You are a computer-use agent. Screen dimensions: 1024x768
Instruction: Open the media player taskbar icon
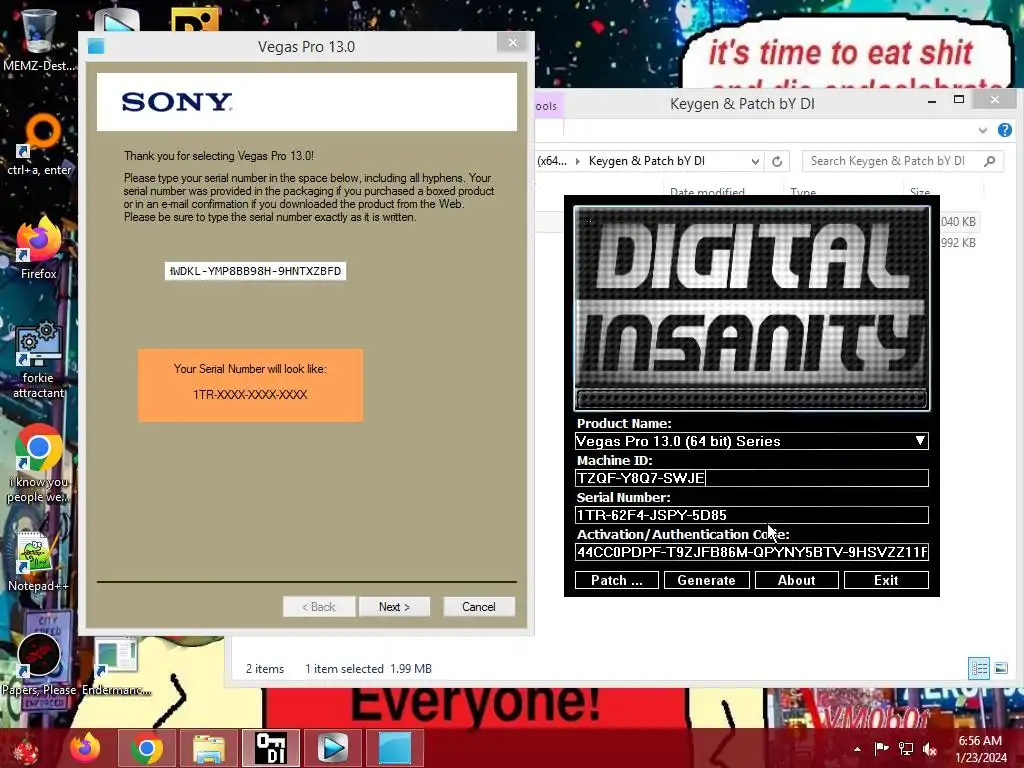(x=332, y=748)
